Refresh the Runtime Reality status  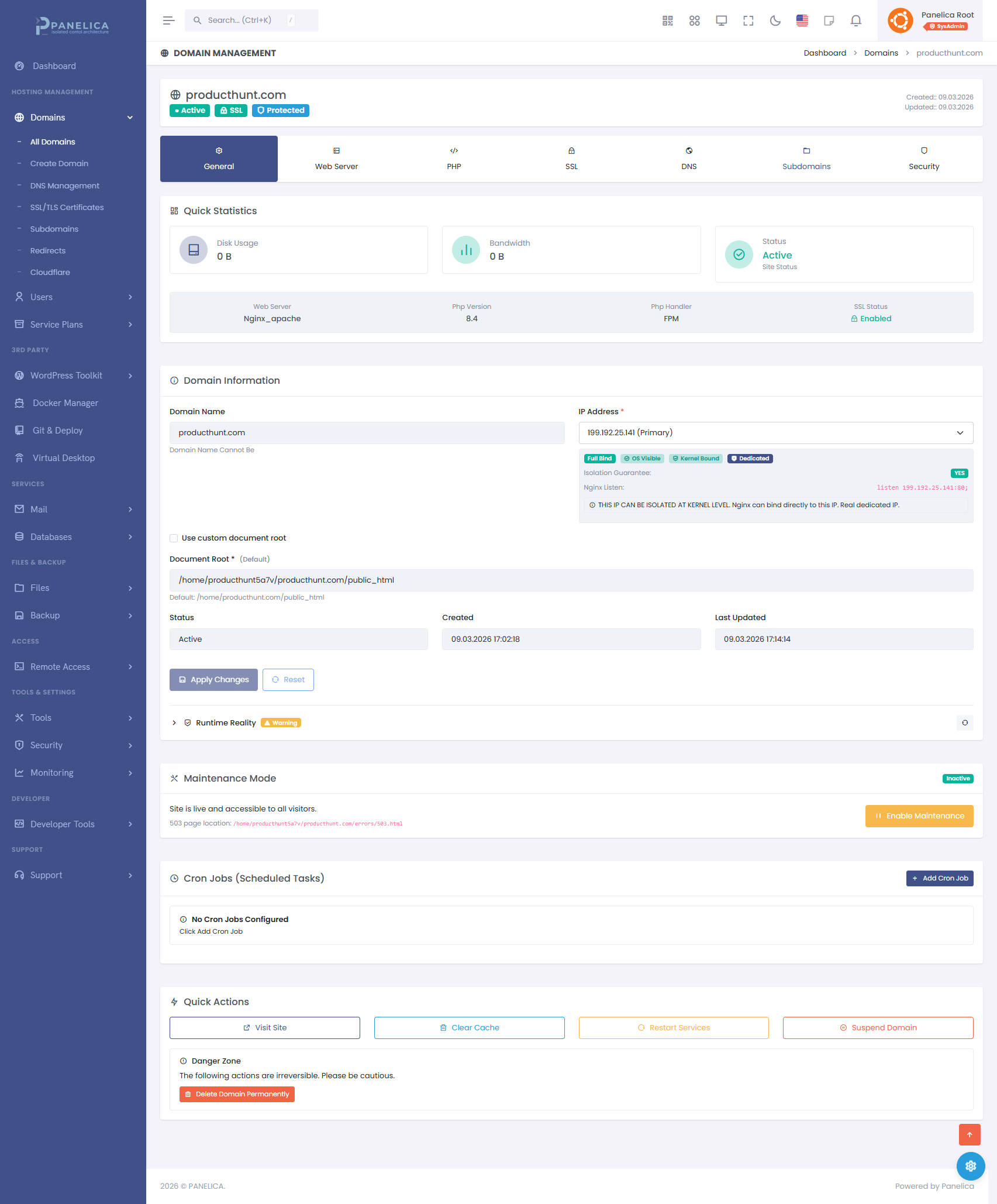click(964, 723)
